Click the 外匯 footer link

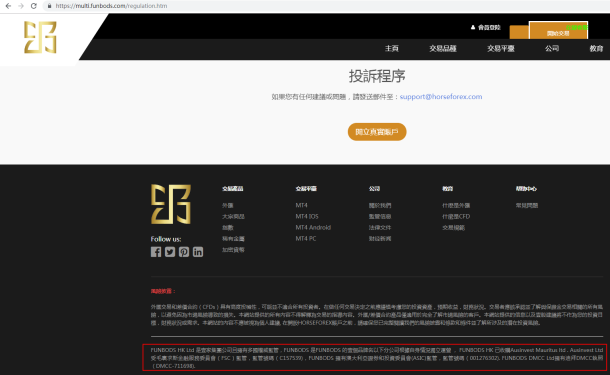[228, 205]
